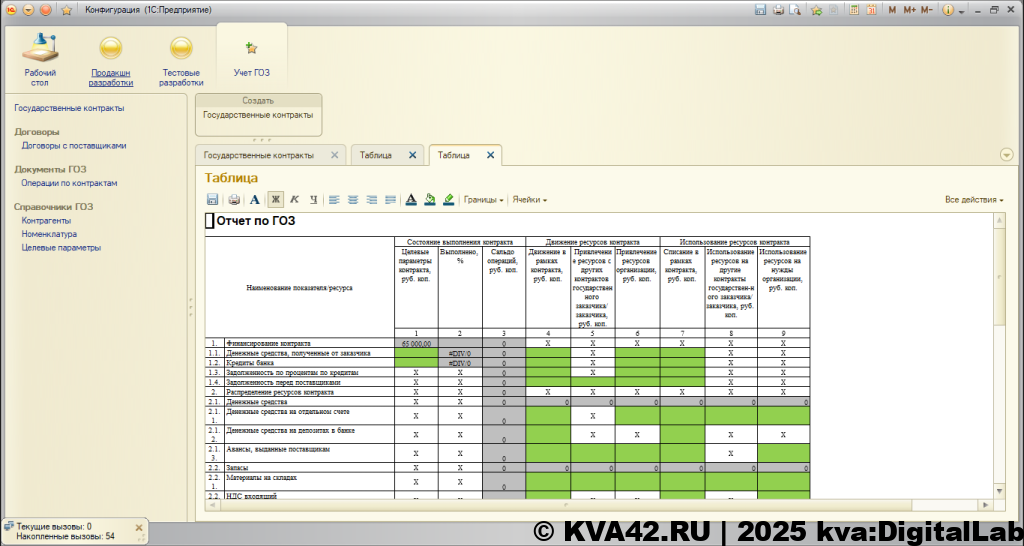Toggle underline (Ч) formatting

[x=313, y=200]
